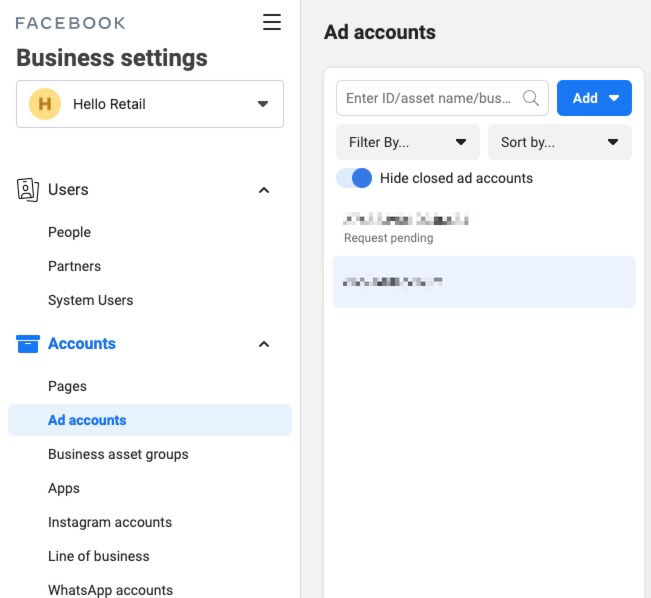Click the Facebook logo text
Image resolution: width=651 pixels, height=598 pixels.
pos(70,22)
